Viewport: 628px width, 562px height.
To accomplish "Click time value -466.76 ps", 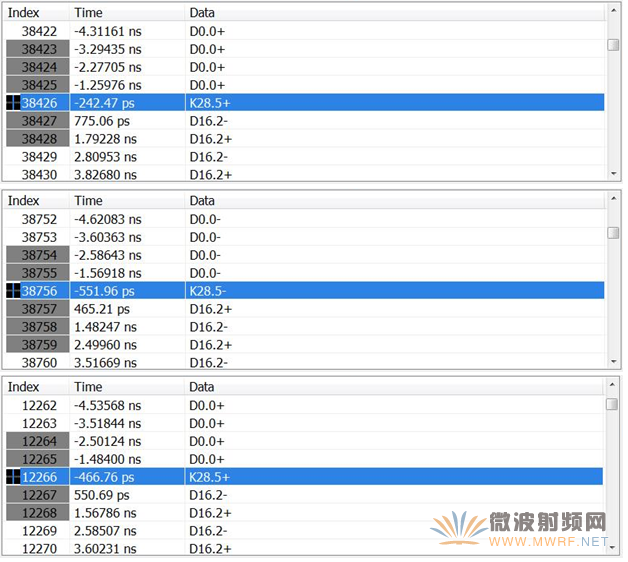I will tap(104, 477).
